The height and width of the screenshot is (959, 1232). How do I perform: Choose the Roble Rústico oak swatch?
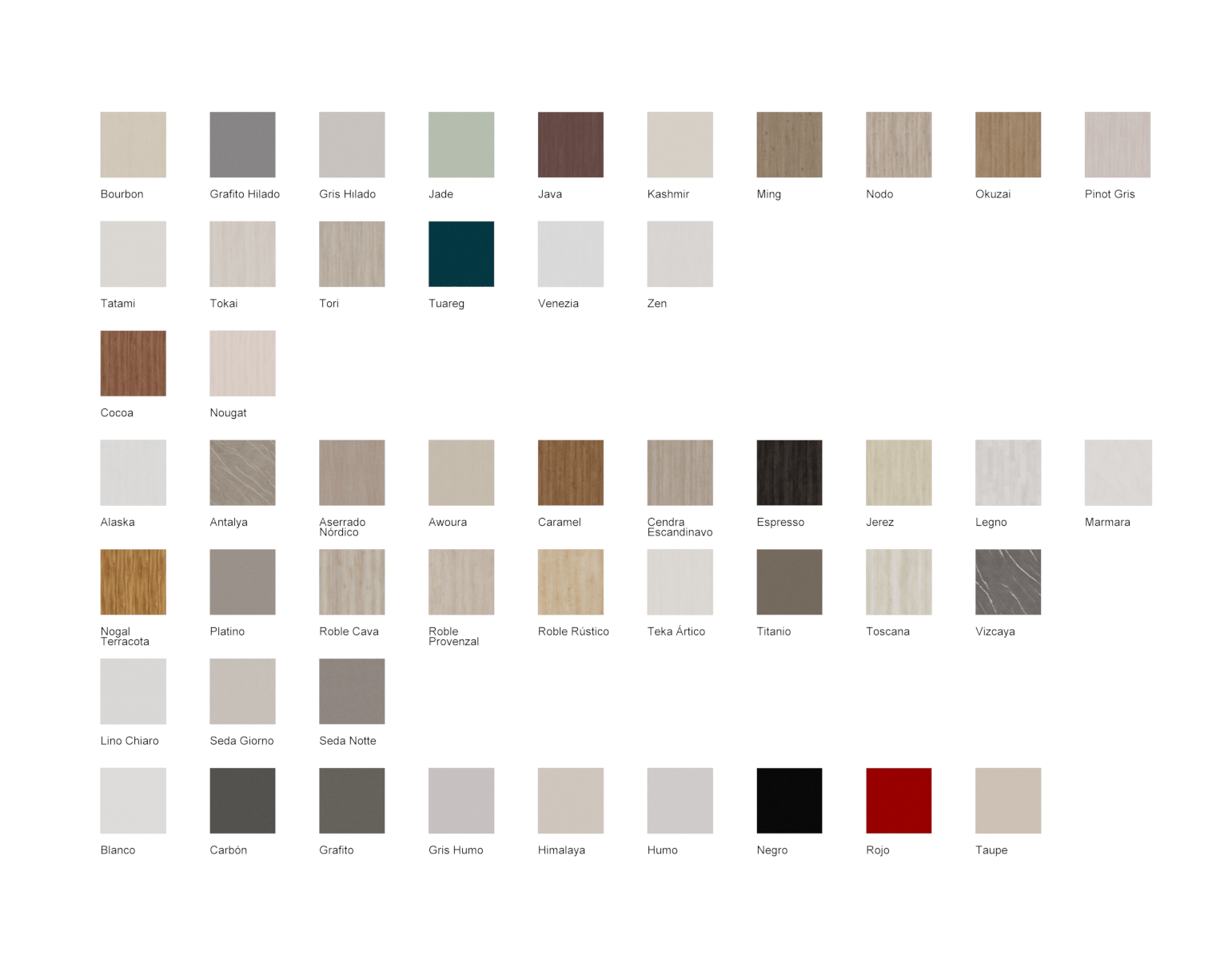[x=571, y=582]
